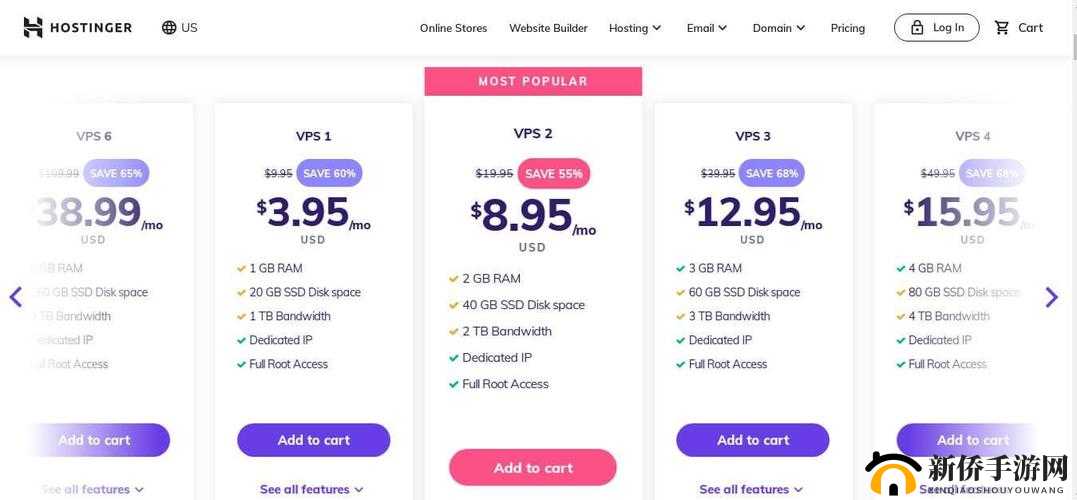Viewport: 1077px width, 500px height.
Task: Click the globe language icon
Action: point(169,27)
